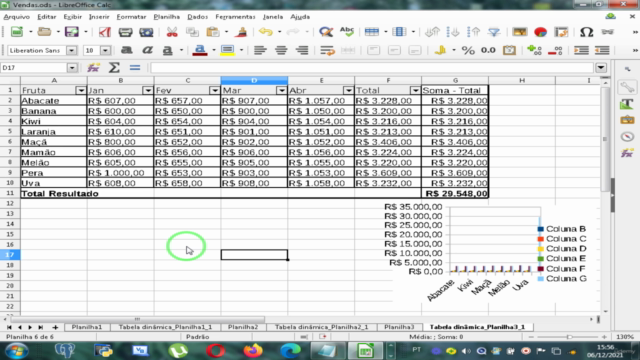The width and height of the screenshot is (640, 360).
Task: Click the Paste icon
Action: (x=213, y=32)
